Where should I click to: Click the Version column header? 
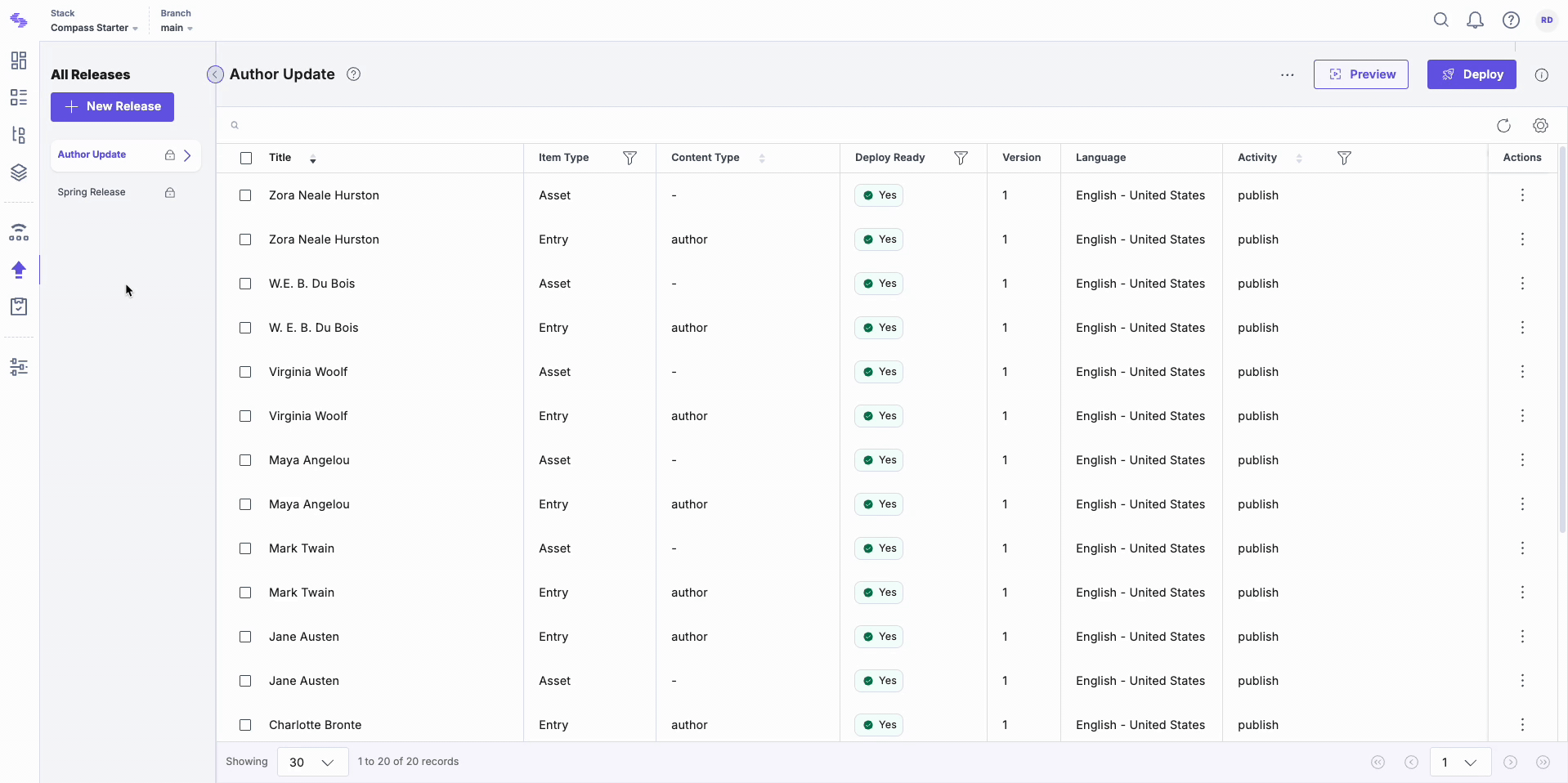(1022, 158)
